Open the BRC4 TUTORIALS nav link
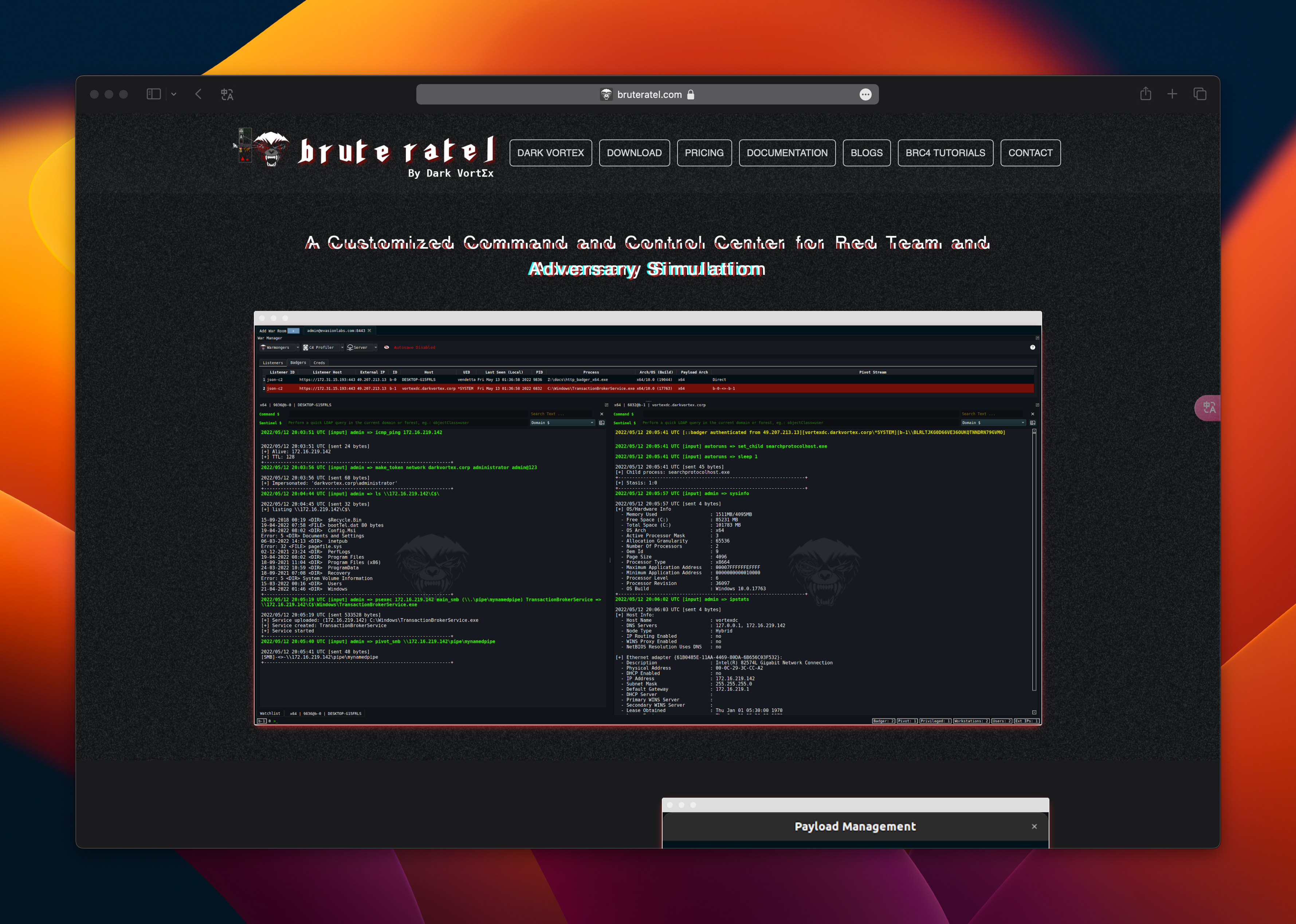Screen dimensions: 1296x924 945,153
